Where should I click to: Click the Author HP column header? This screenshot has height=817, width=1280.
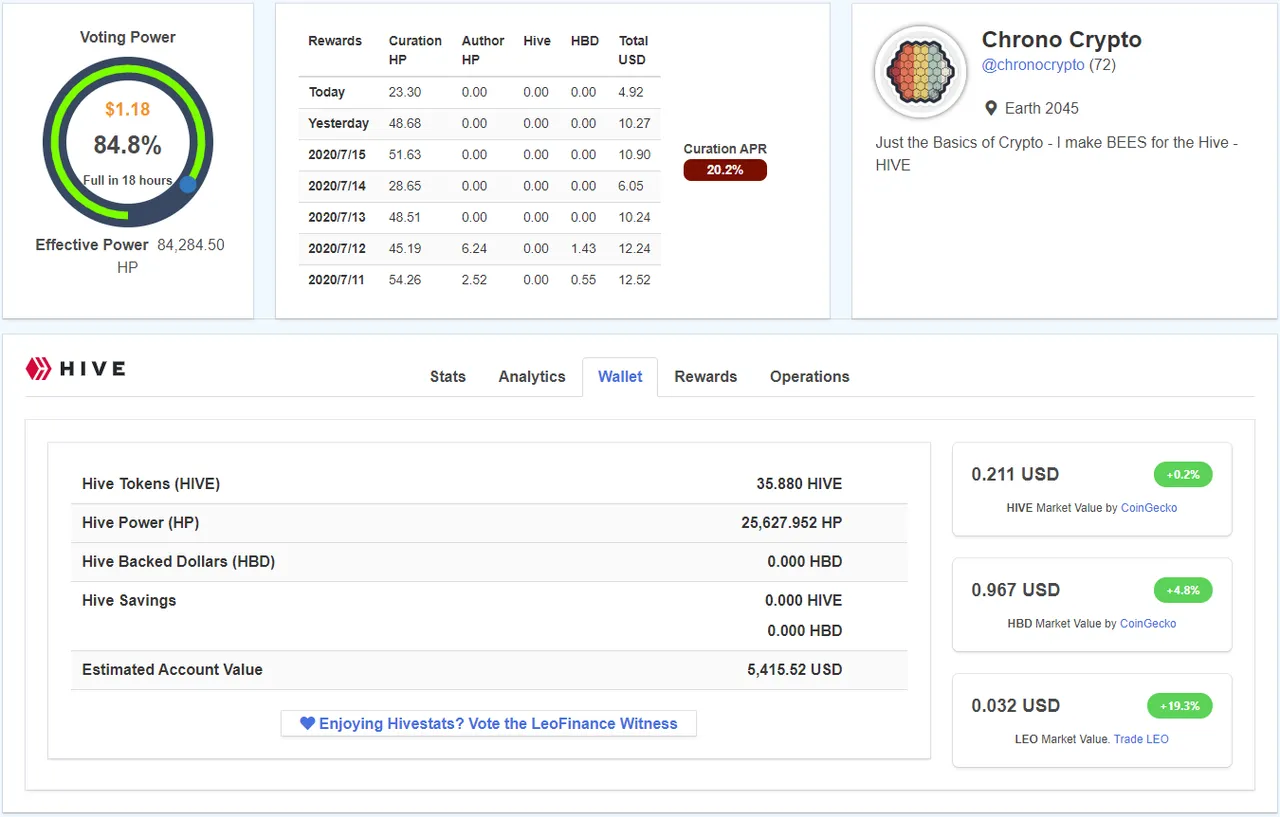(483, 50)
